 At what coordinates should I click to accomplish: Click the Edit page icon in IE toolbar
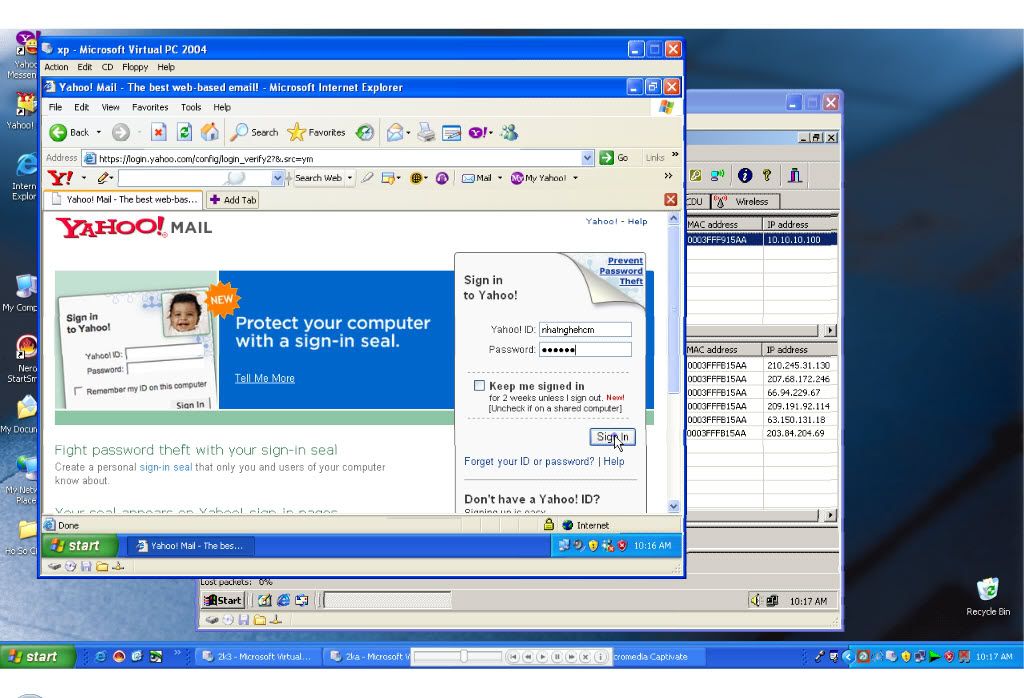[451, 133]
